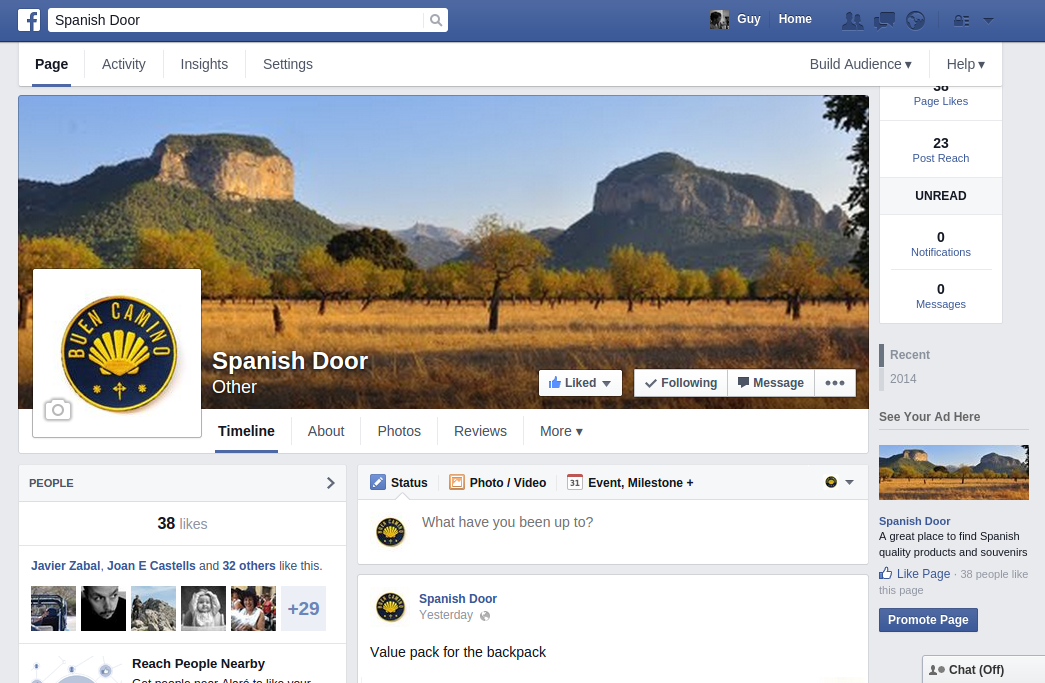The image size is (1045, 683).
Task: Click the Status pencil icon
Action: tap(378, 482)
